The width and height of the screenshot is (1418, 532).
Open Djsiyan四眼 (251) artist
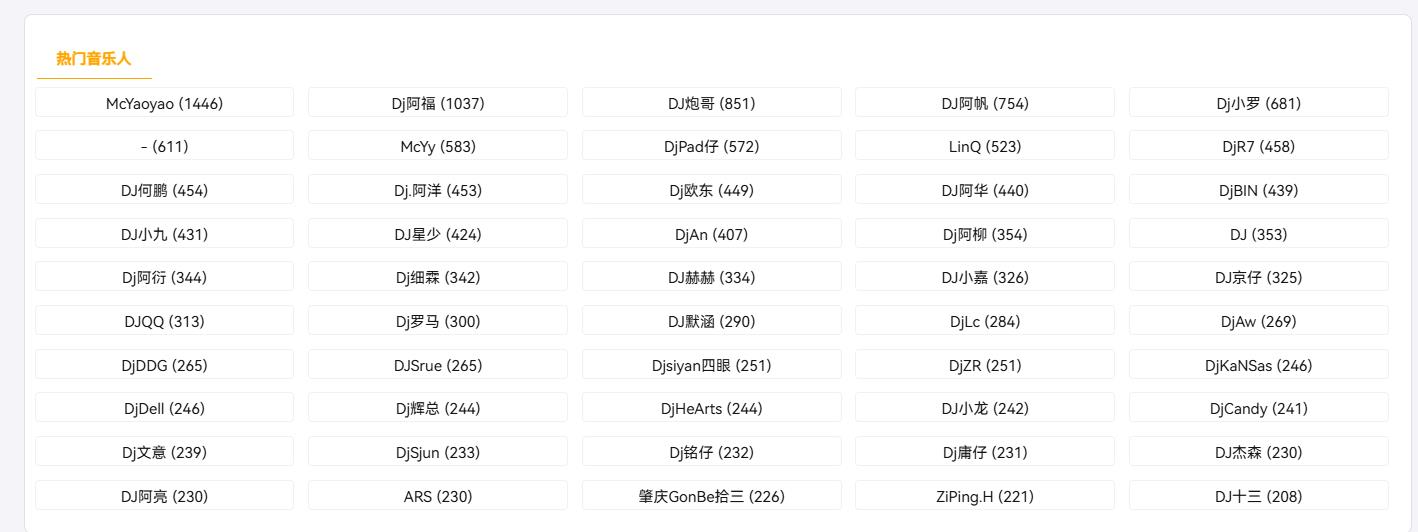click(712, 365)
